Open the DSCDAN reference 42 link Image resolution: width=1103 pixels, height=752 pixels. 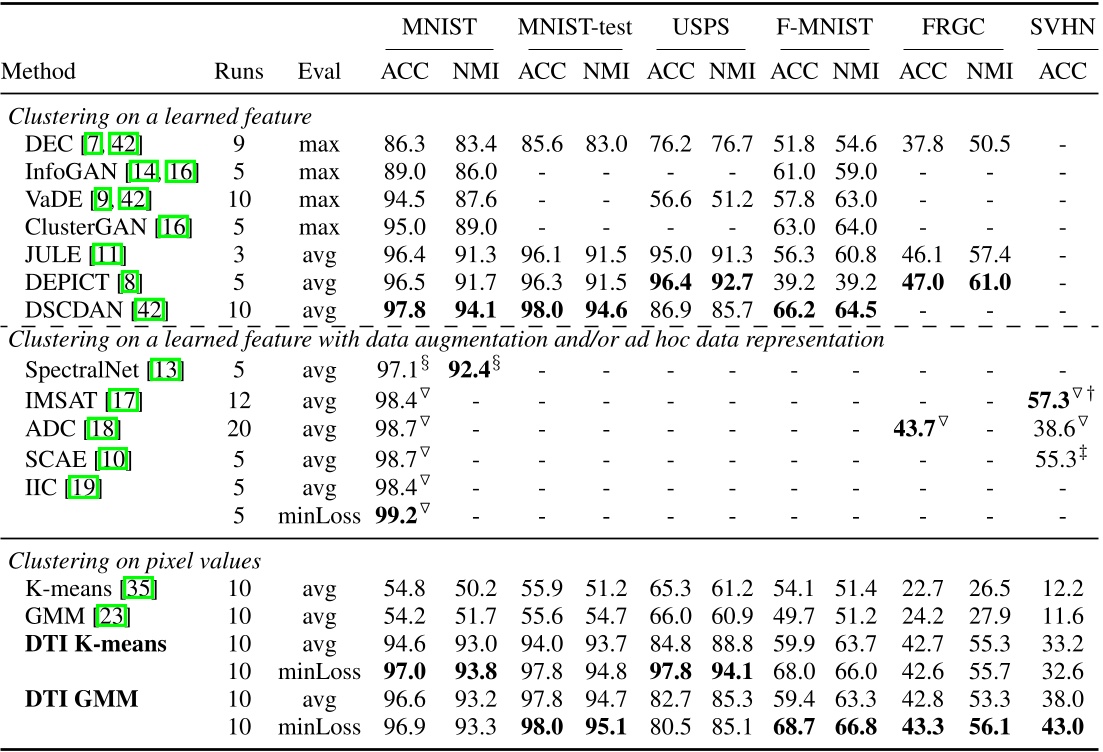(x=148, y=307)
